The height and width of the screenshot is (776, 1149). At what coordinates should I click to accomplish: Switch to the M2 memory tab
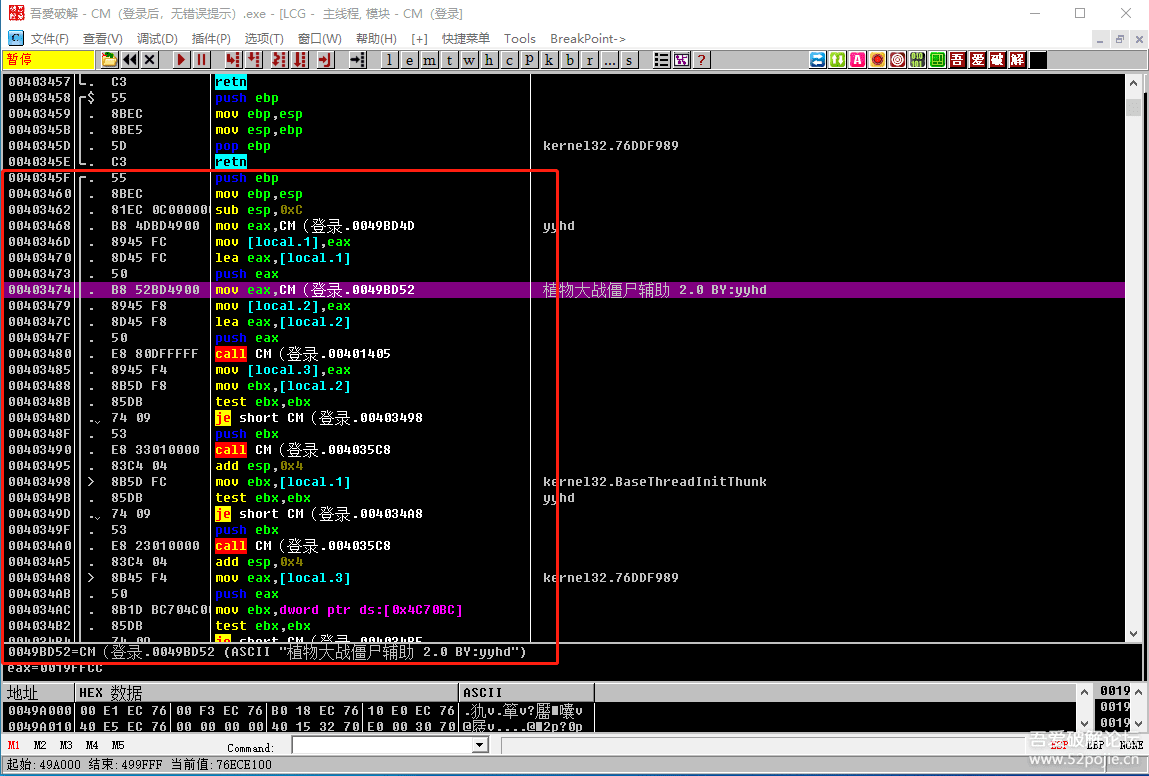[40, 746]
